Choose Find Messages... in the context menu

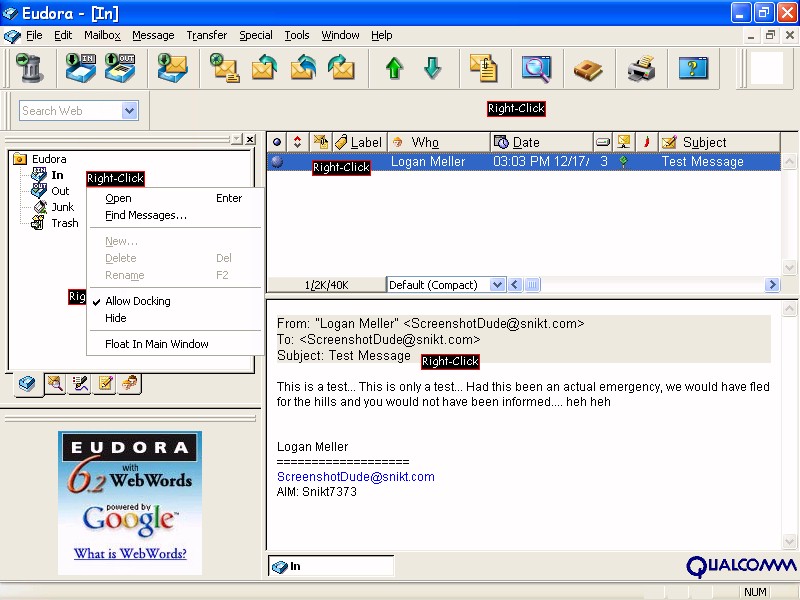tap(175, 215)
